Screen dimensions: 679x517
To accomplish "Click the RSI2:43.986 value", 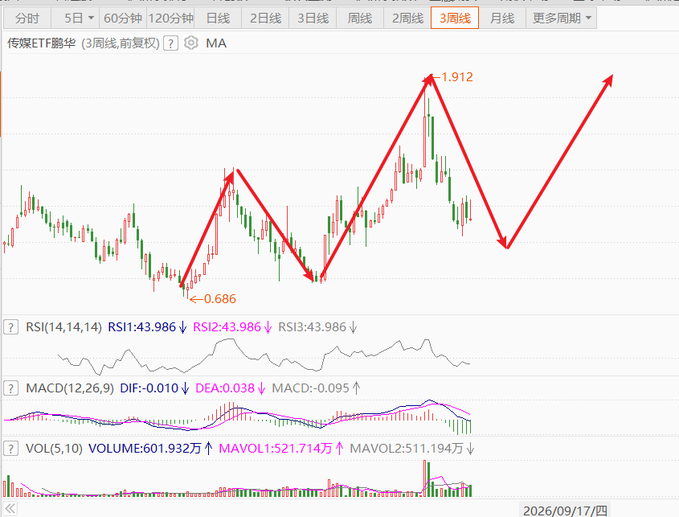I will pos(227,327).
